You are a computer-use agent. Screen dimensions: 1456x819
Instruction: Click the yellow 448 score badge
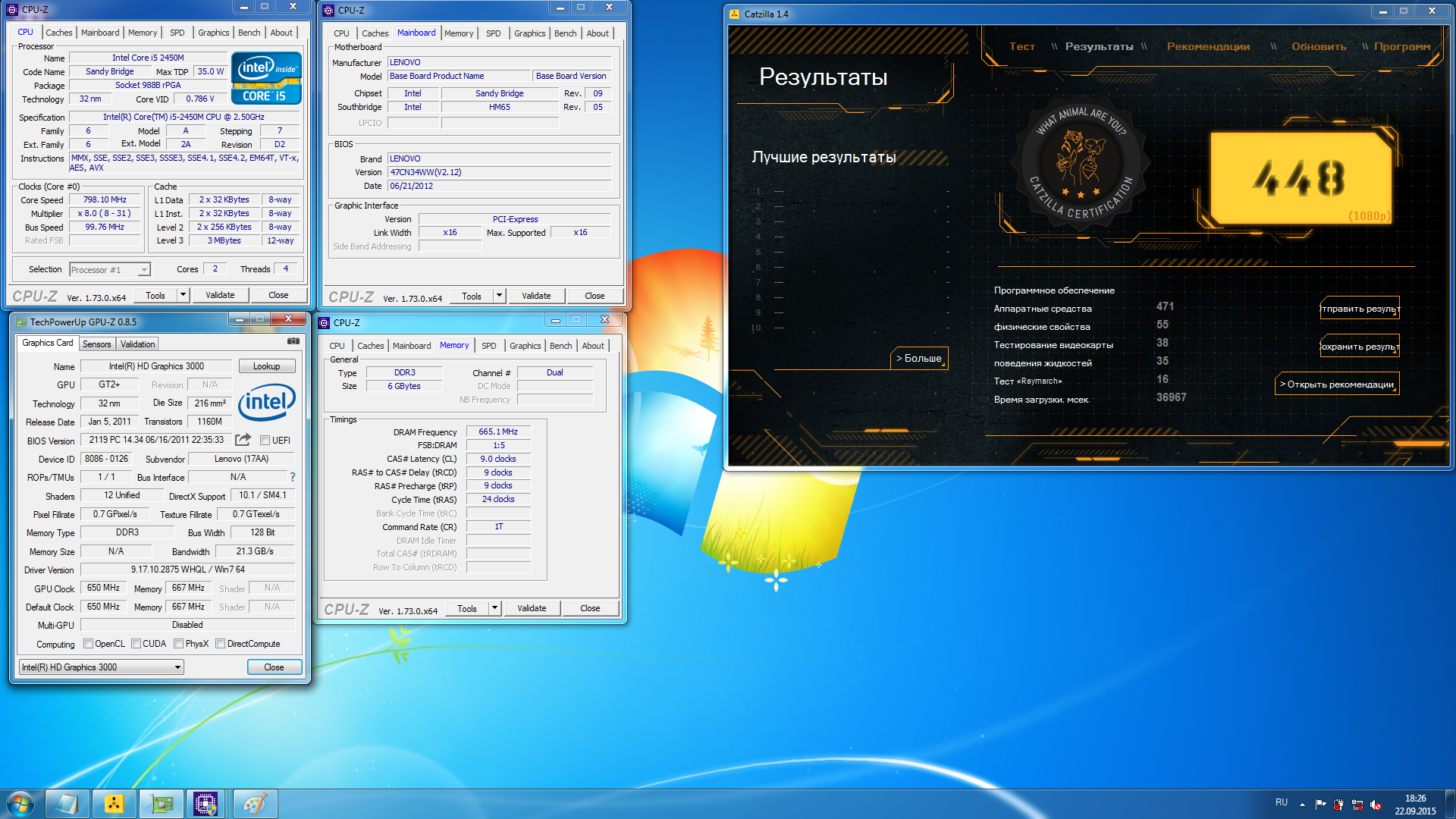pos(1301,178)
